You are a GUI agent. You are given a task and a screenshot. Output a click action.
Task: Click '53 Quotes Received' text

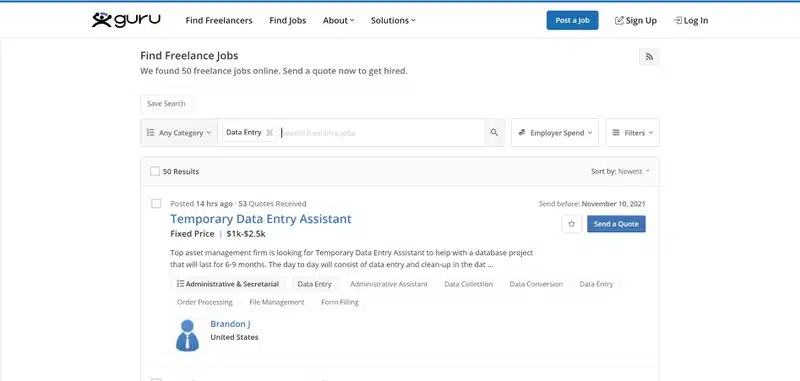(x=272, y=204)
